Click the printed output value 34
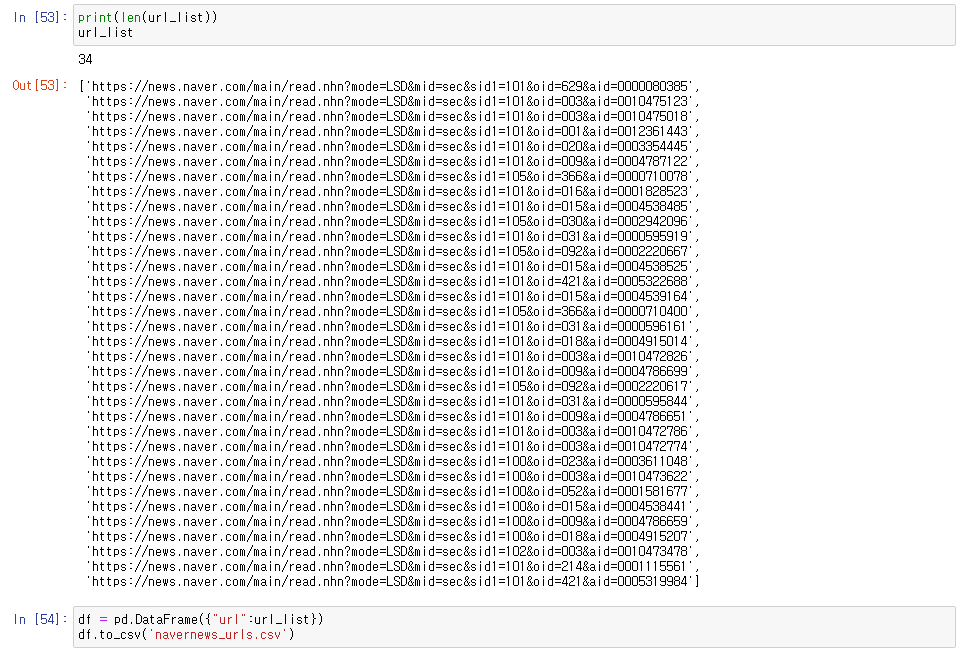968x667 pixels. pos(85,60)
